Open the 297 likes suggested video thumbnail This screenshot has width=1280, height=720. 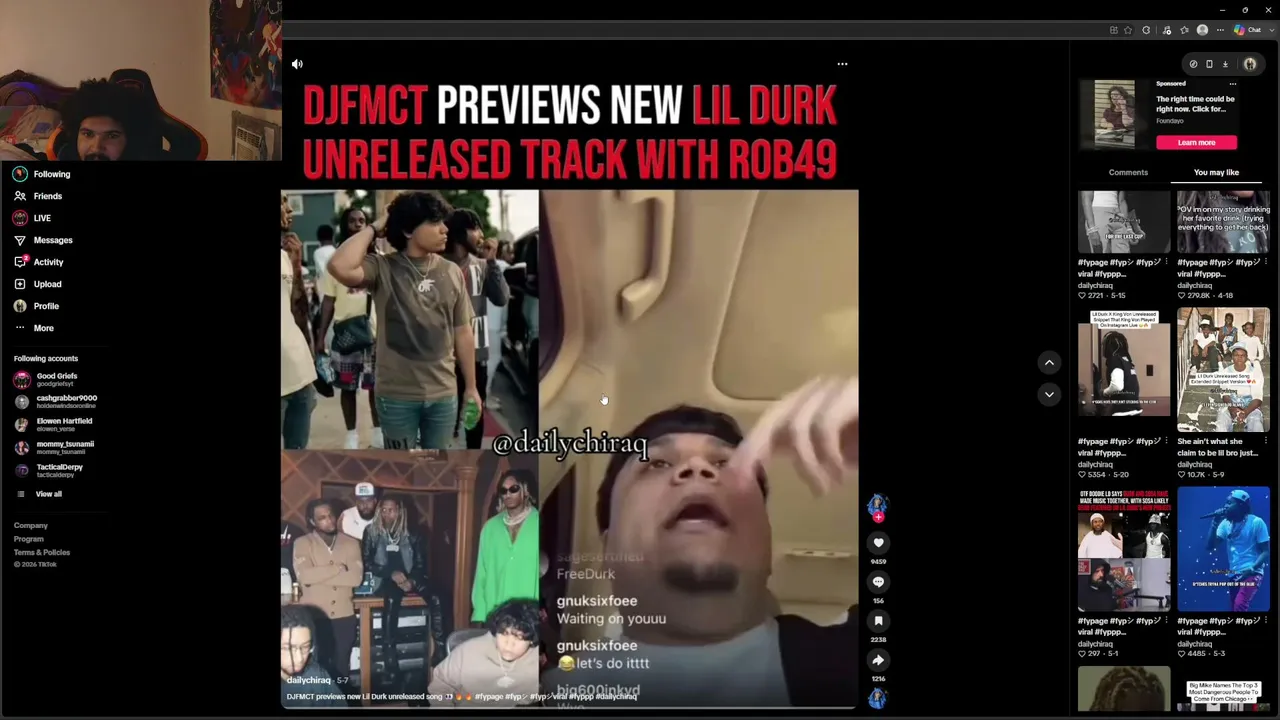pos(1124,550)
